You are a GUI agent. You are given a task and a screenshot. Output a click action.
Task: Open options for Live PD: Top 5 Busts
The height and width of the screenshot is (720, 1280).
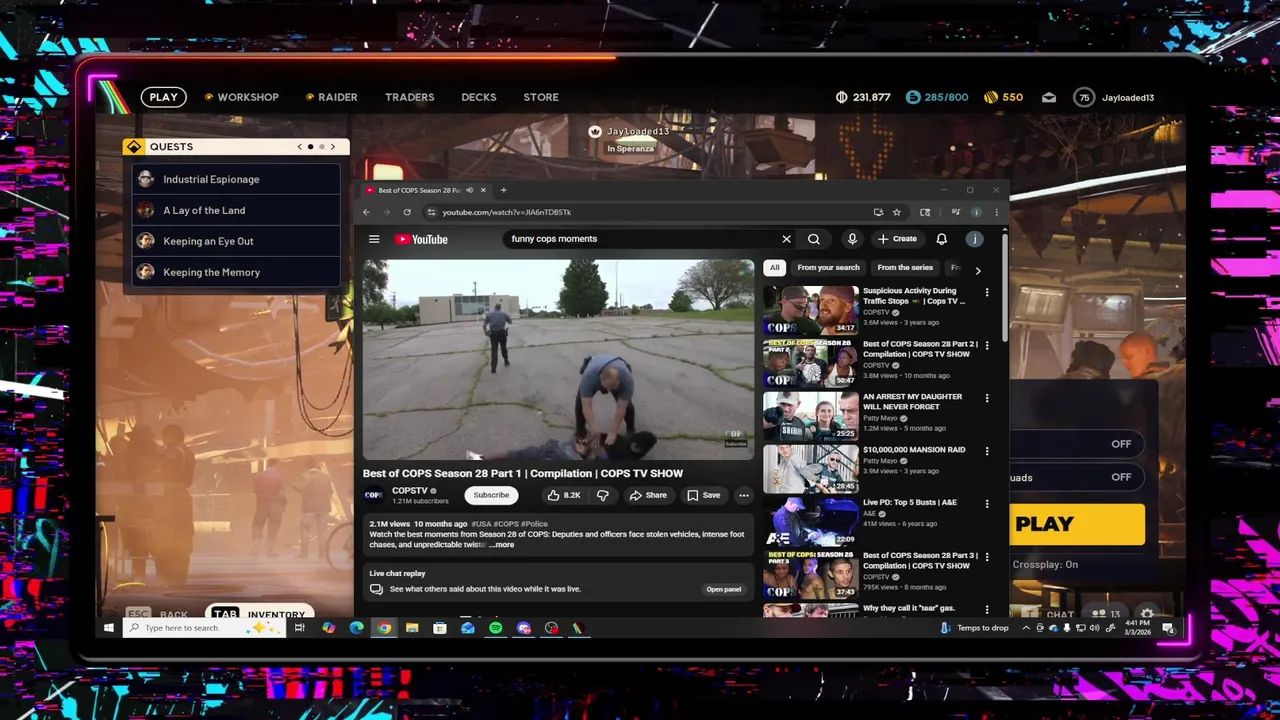point(987,504)
